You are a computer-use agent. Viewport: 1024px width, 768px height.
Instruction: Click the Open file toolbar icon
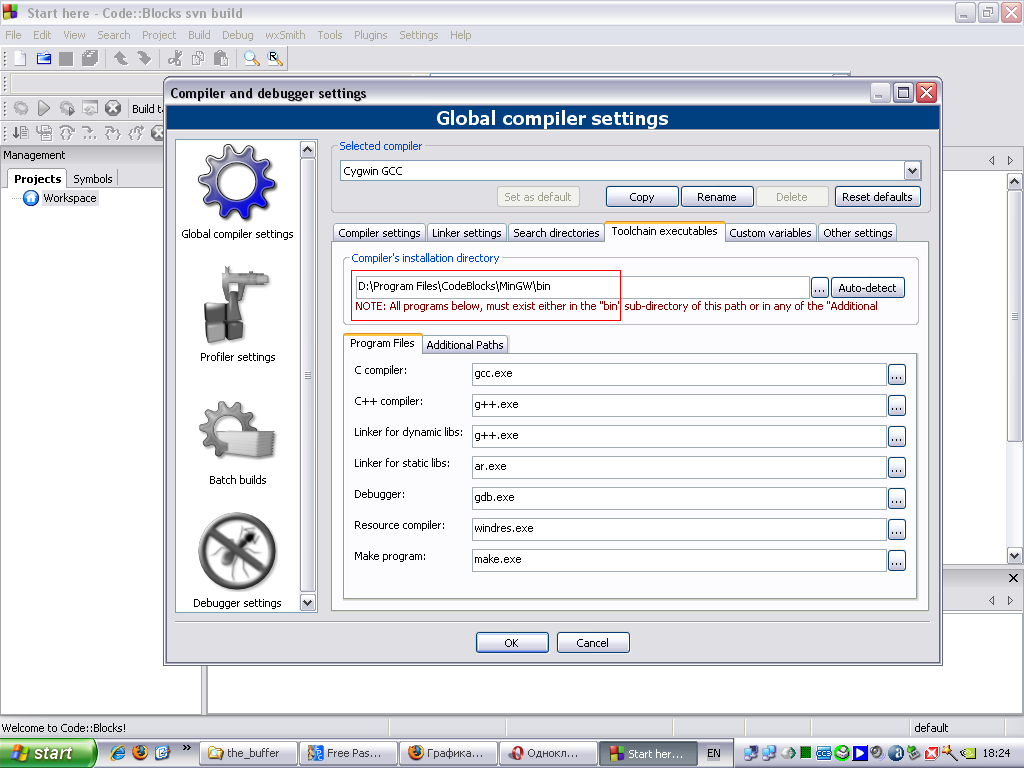coord(43,59)
